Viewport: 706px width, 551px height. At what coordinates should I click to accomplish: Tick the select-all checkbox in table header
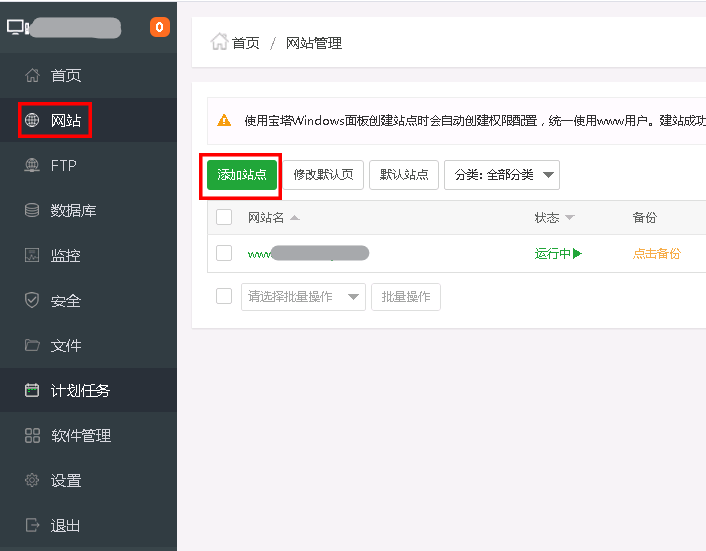(x=224, y=217)
